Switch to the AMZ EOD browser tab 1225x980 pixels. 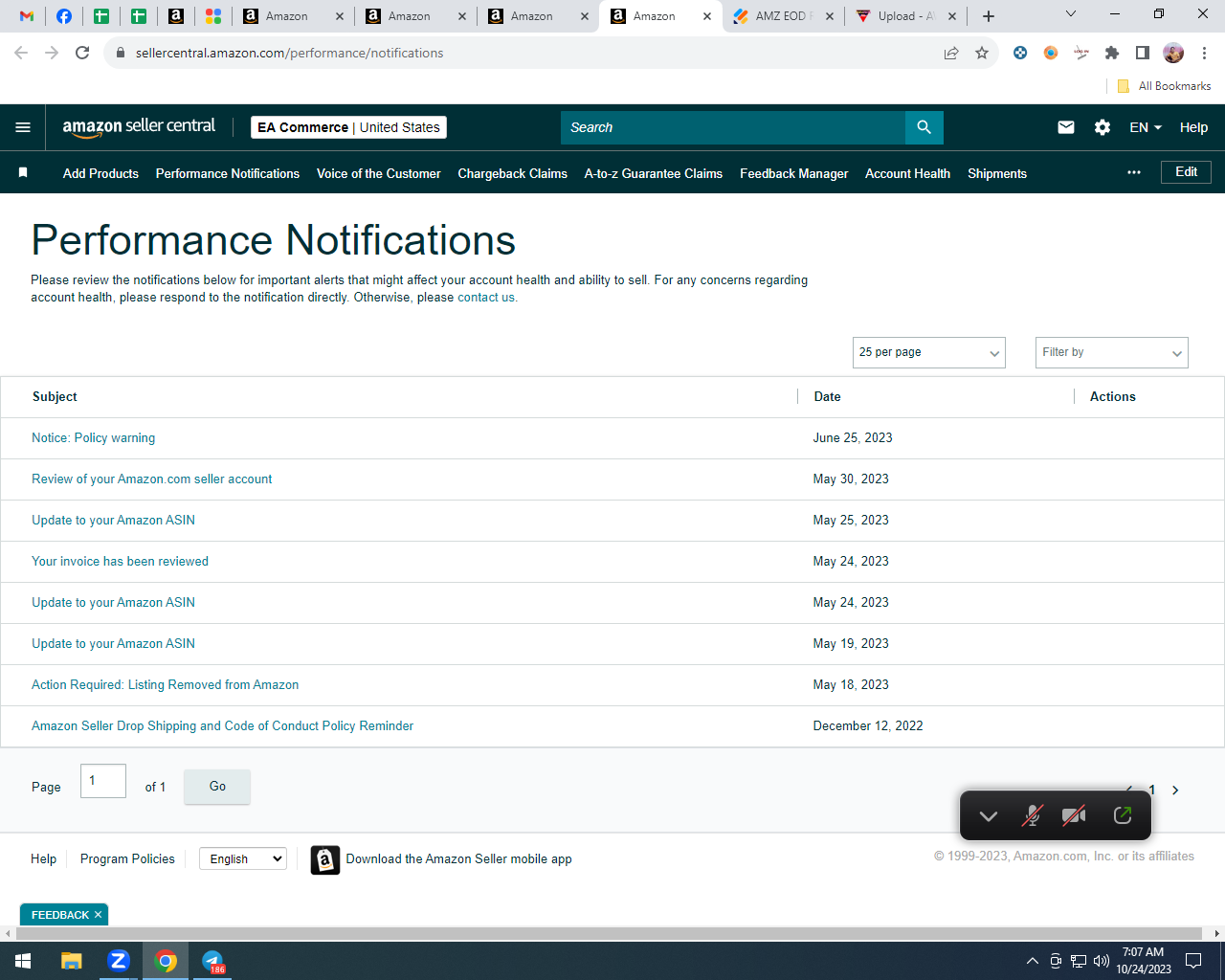point(783,16)
